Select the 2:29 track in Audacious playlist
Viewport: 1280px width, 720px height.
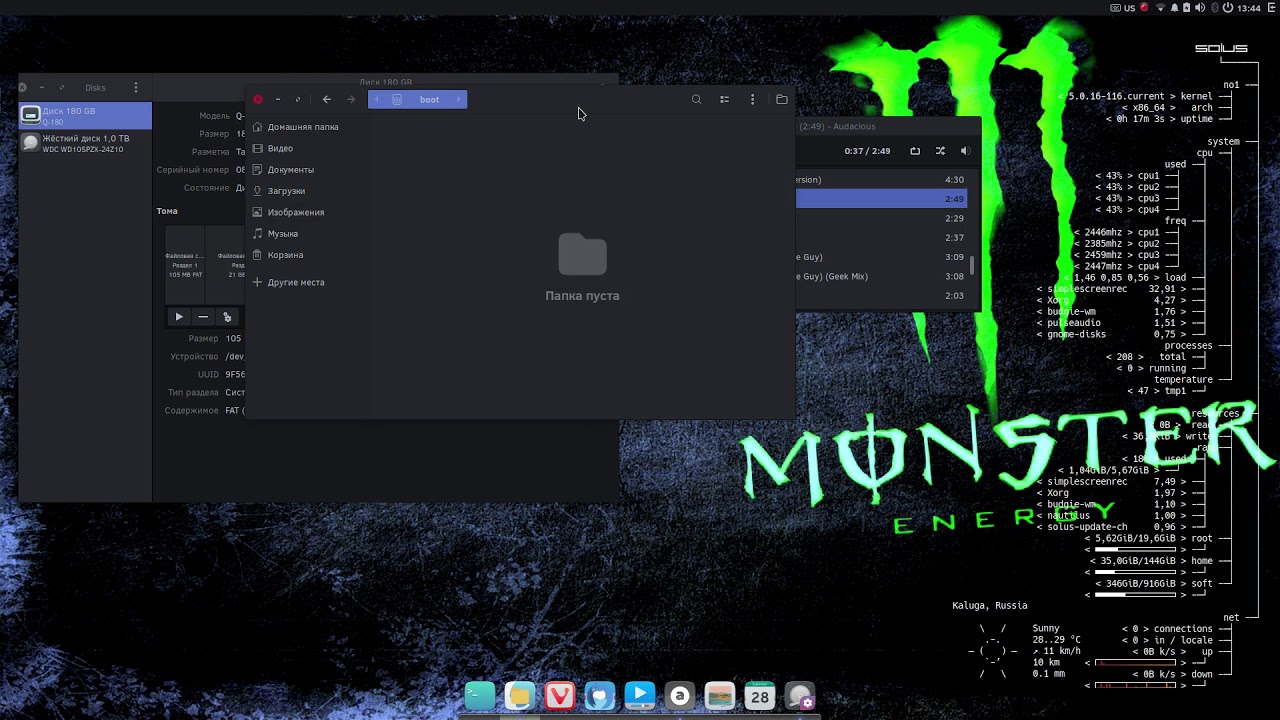(881, 218)
